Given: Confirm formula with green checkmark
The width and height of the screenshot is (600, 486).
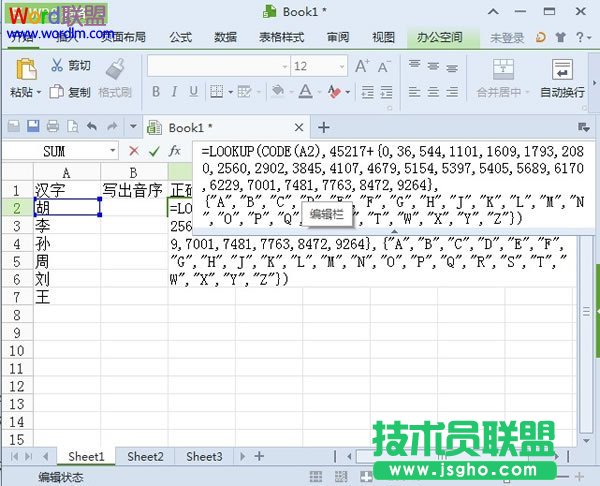Looking at the screenshot, I should click(155, 152).
